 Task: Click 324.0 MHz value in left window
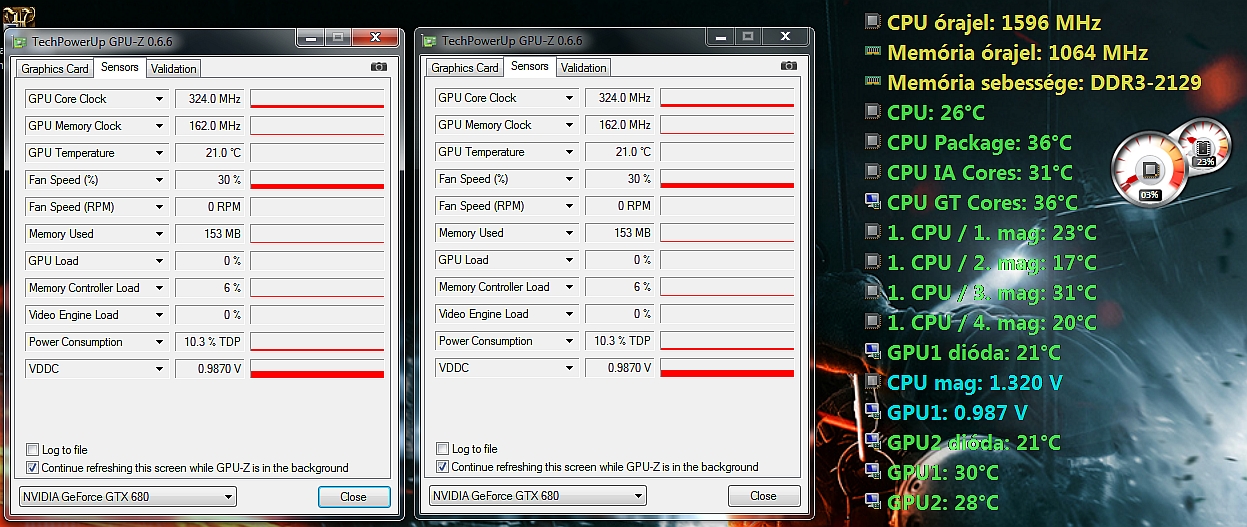pos(209,99)
